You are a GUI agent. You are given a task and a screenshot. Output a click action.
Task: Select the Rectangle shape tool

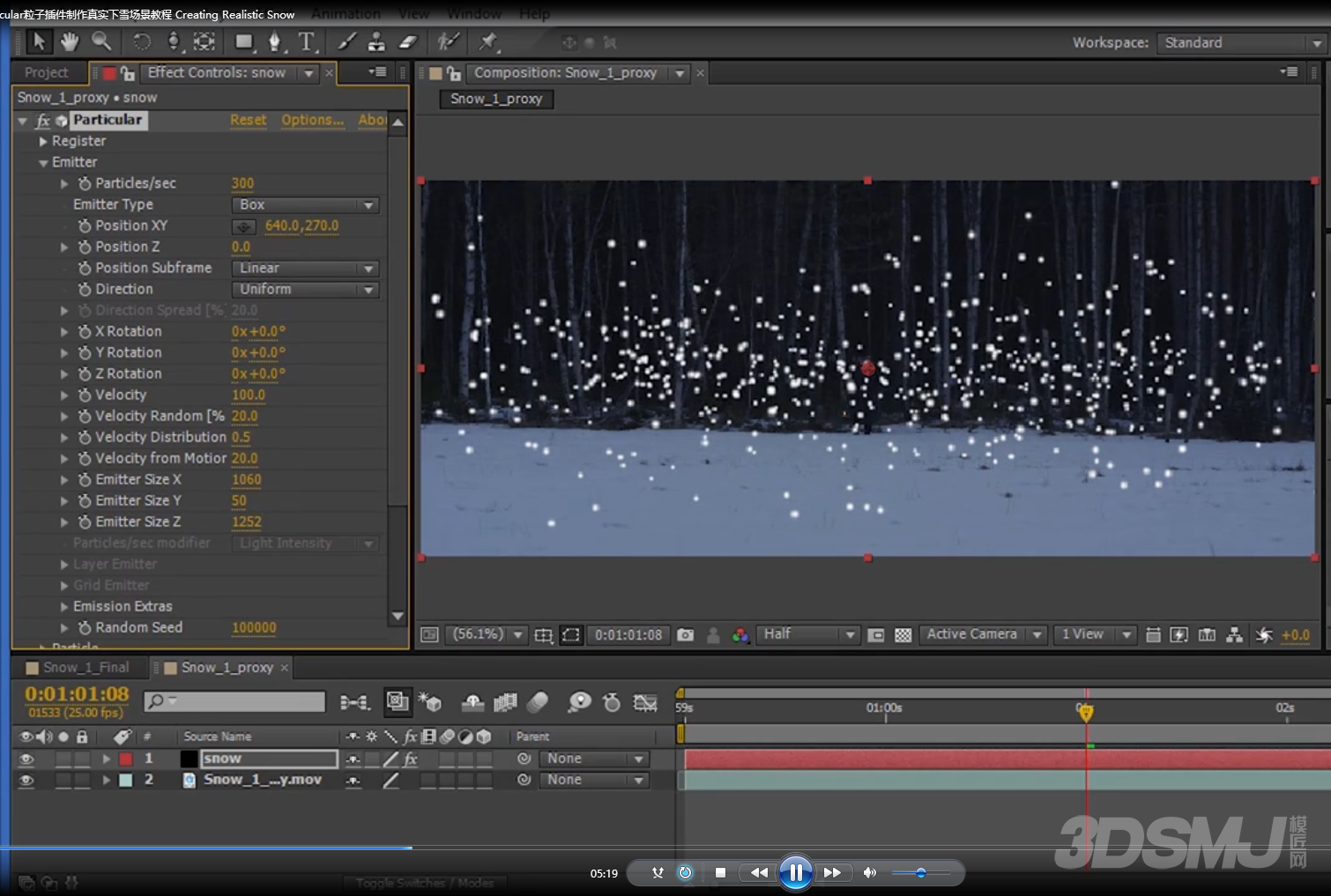click(x=244, y=41)
